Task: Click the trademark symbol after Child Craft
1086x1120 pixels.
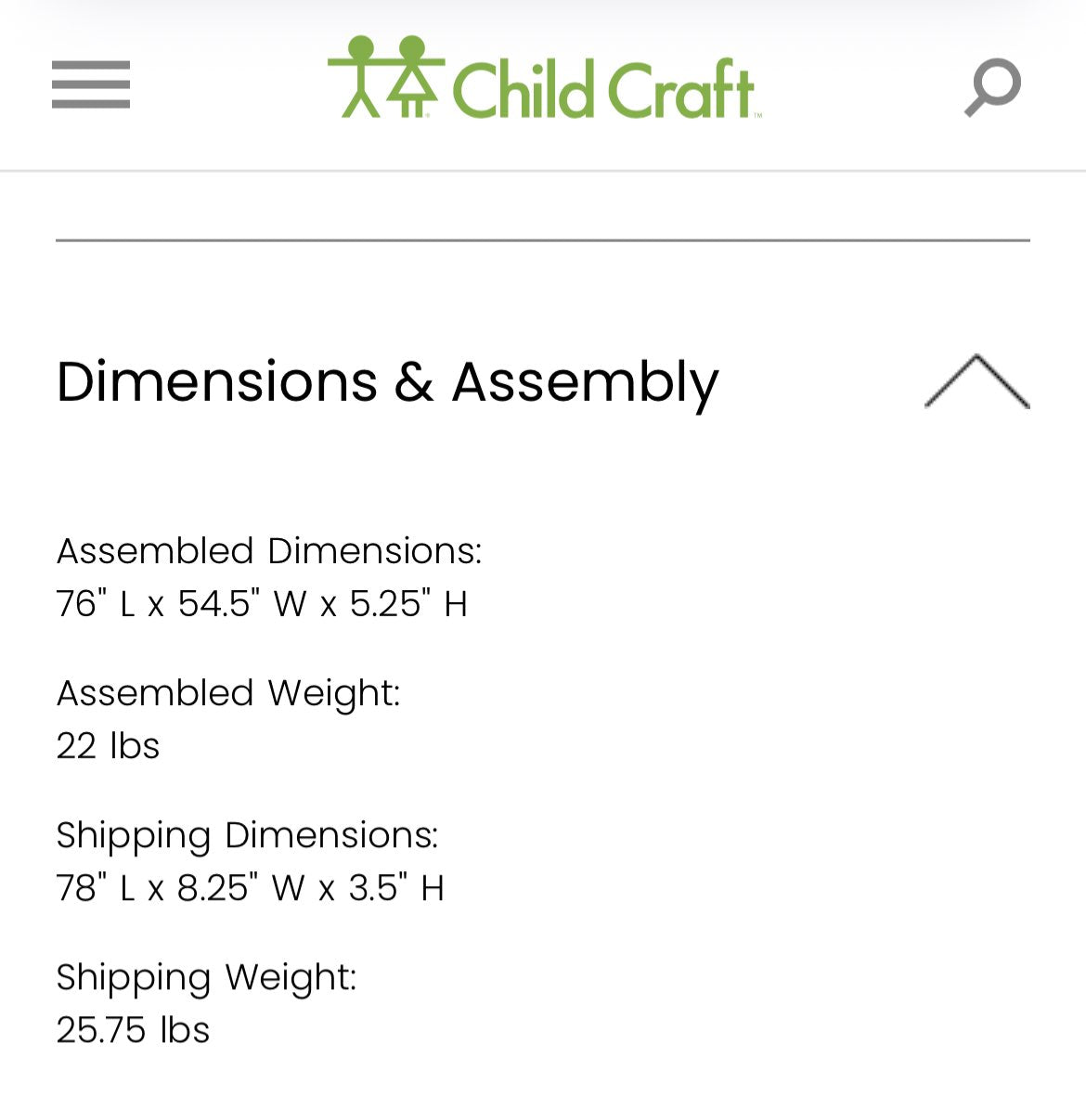Action: click(x=757, y=115)
